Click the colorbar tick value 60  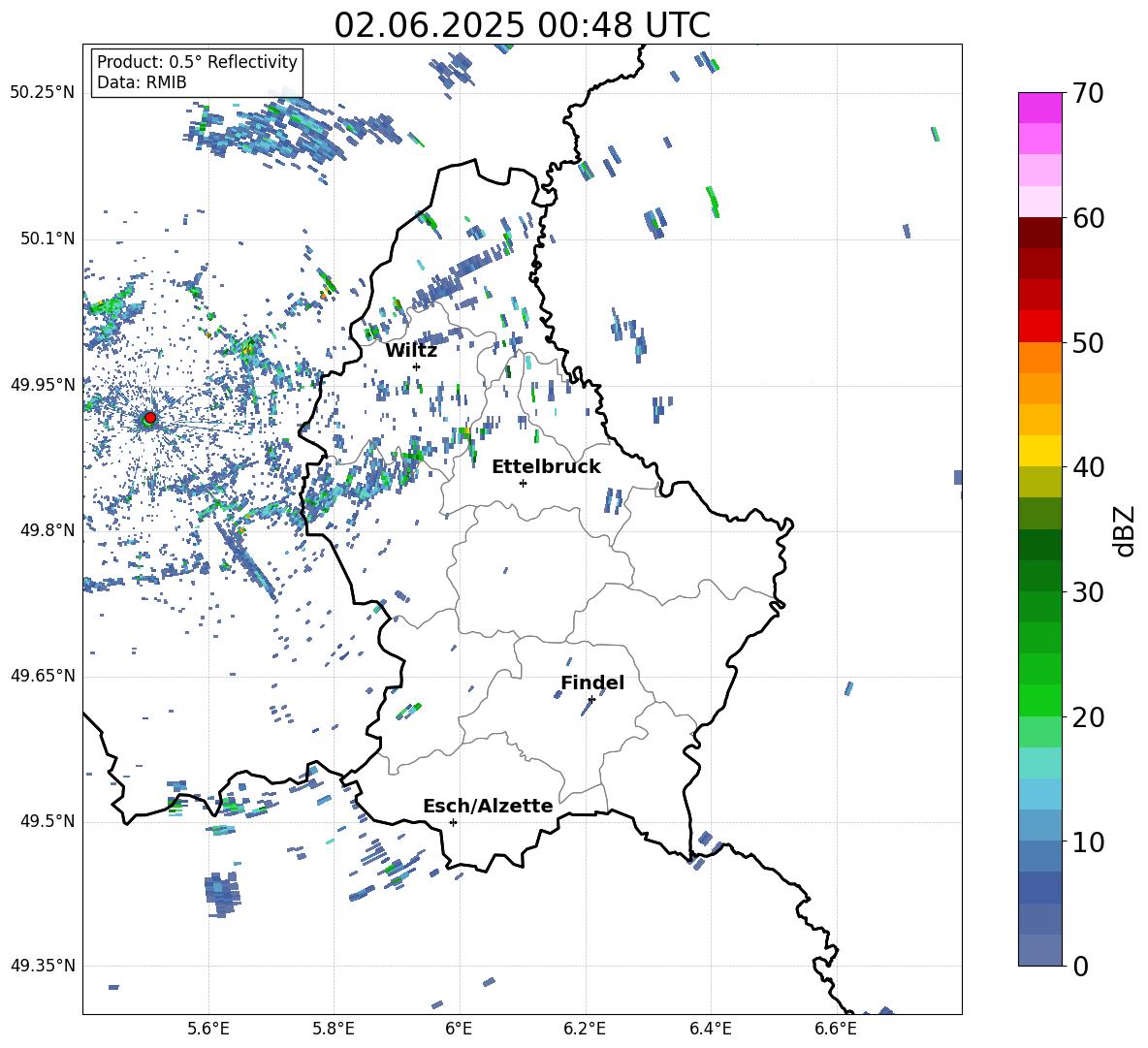(x=1088, y=218)
